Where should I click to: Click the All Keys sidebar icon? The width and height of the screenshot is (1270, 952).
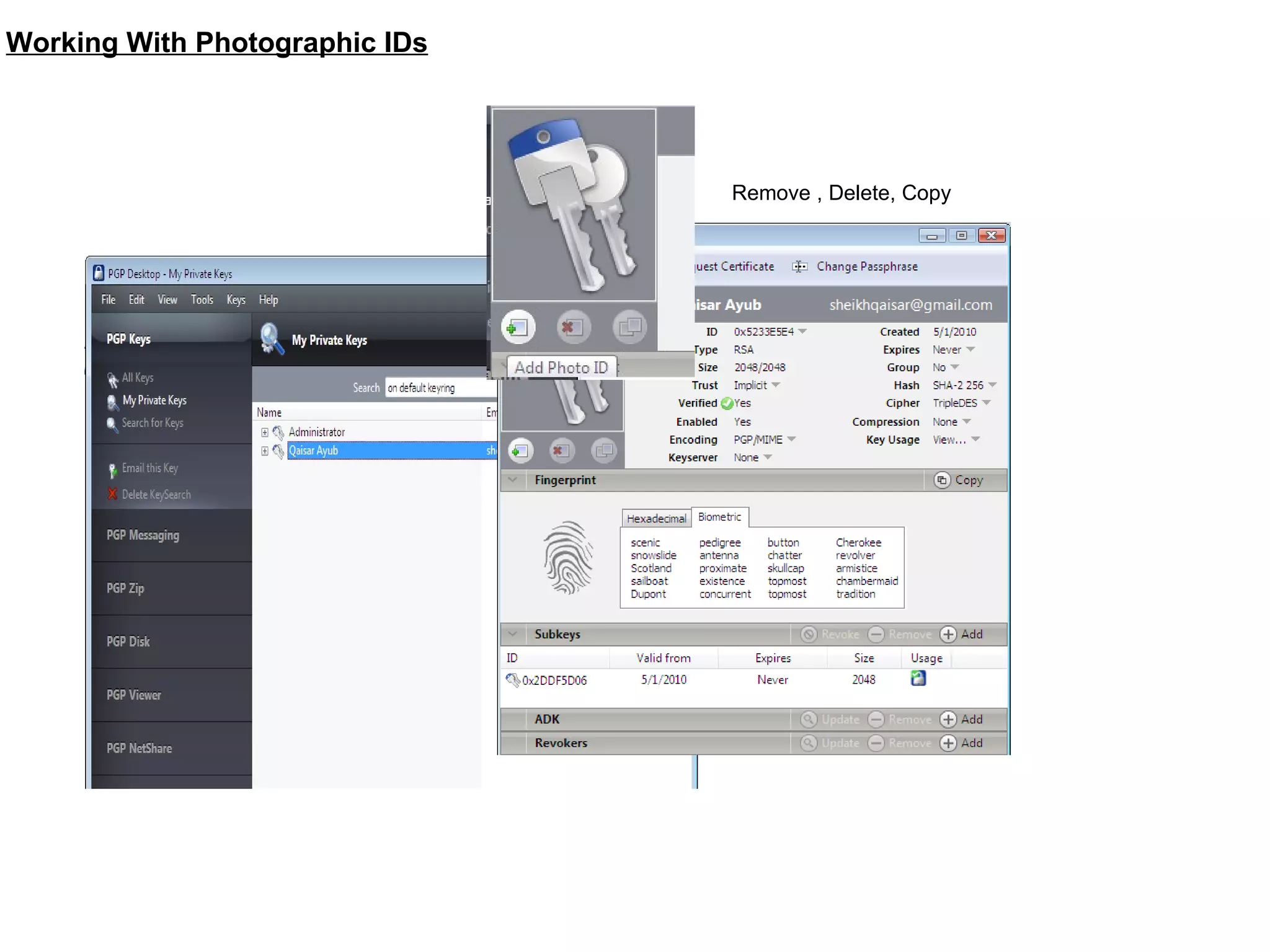pos(113,379)
